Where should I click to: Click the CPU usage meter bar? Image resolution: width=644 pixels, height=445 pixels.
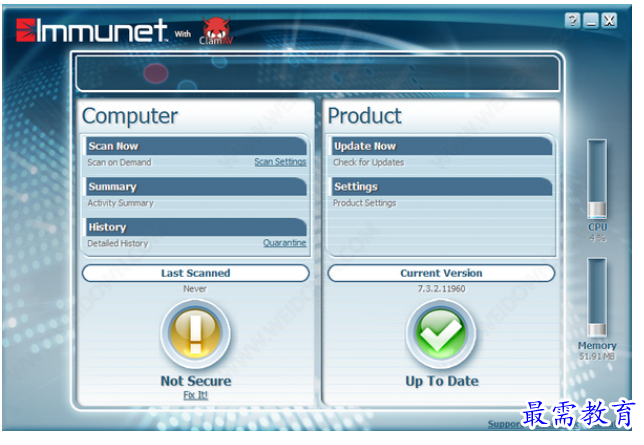click(x=597, y=179)
